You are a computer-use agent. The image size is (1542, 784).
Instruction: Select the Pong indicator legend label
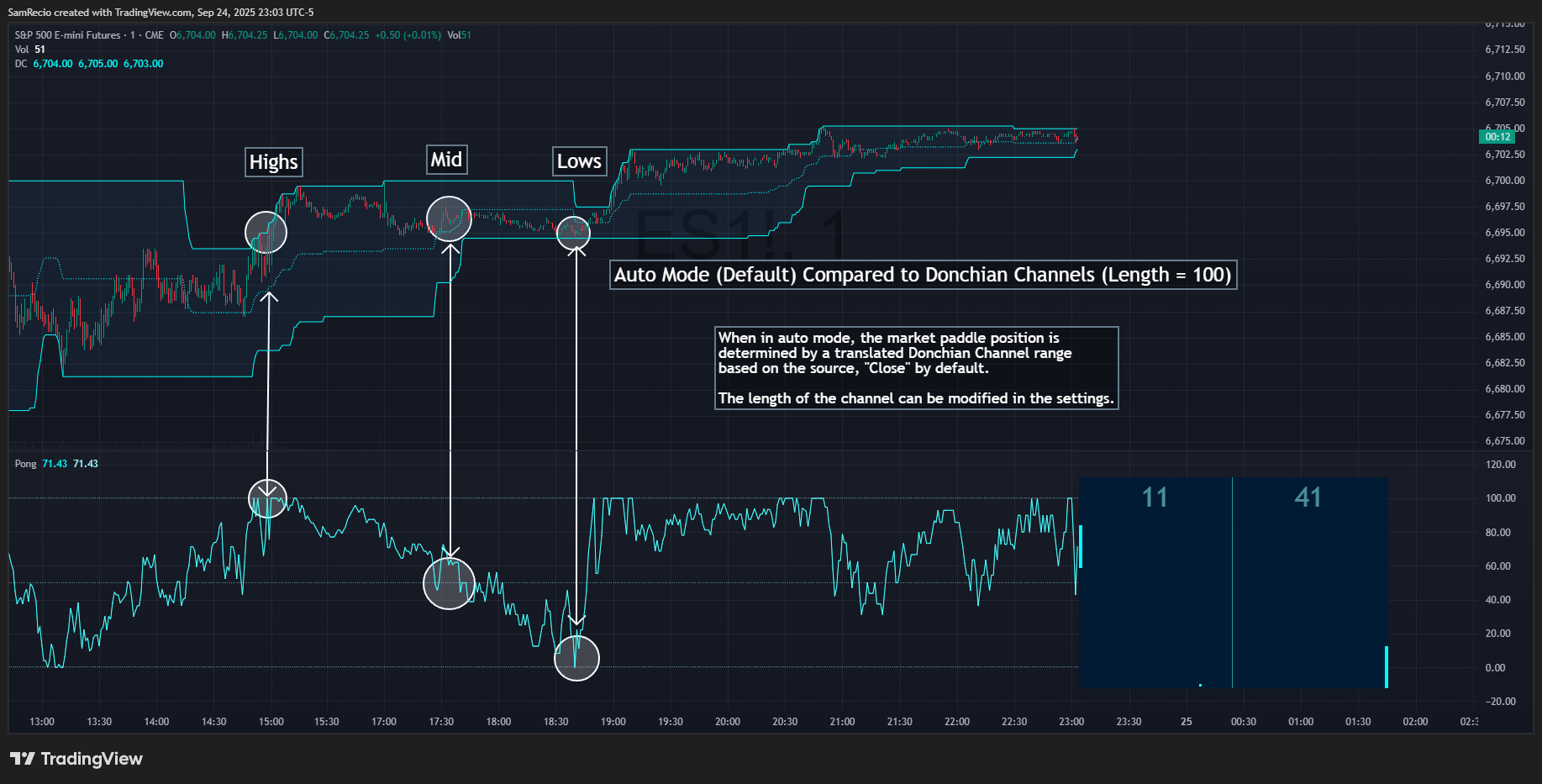pyautogui.click(x=26, y=464)
